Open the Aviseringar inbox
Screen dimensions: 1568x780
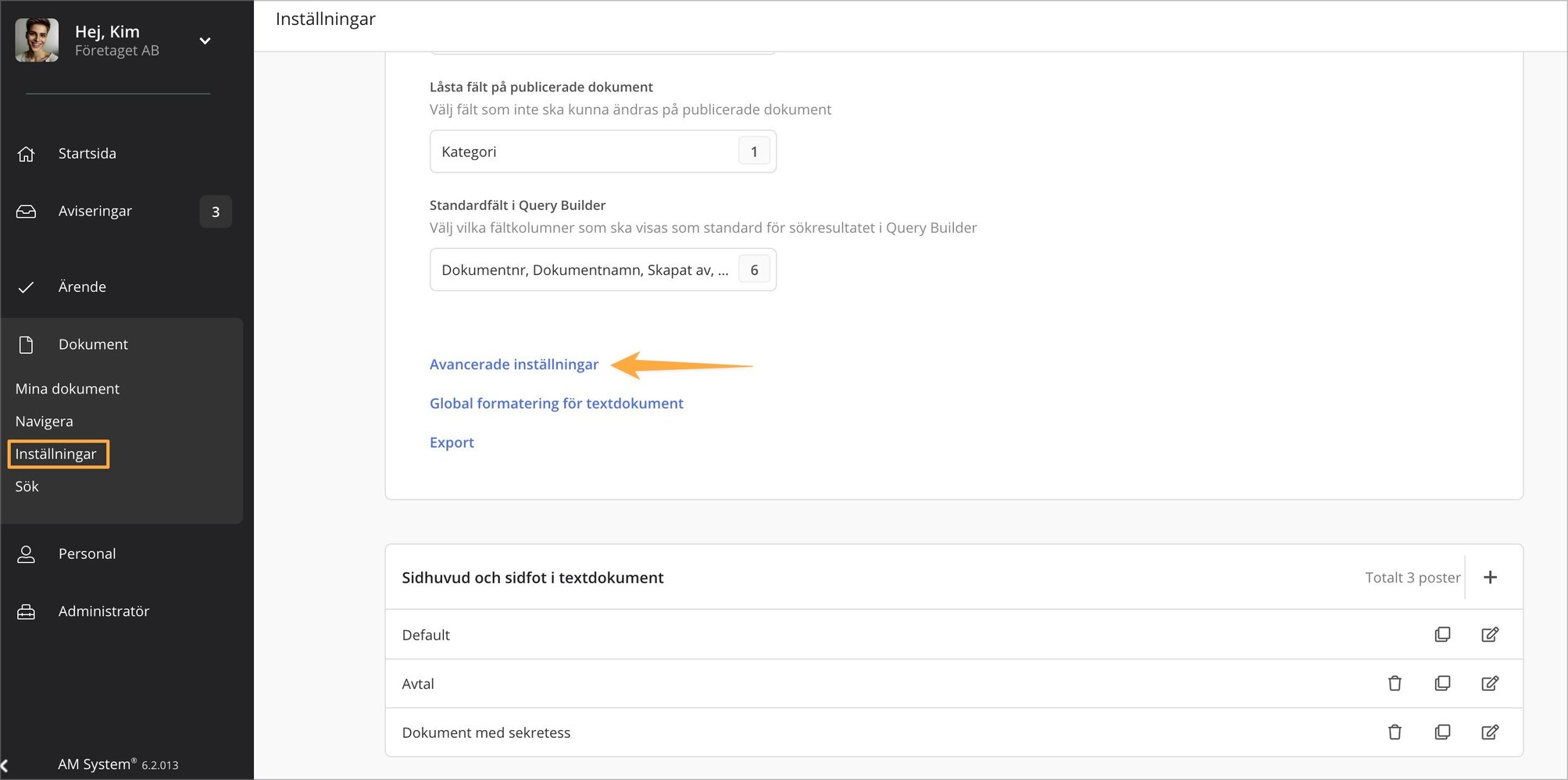pyautogui.click(x=95, y=211)
